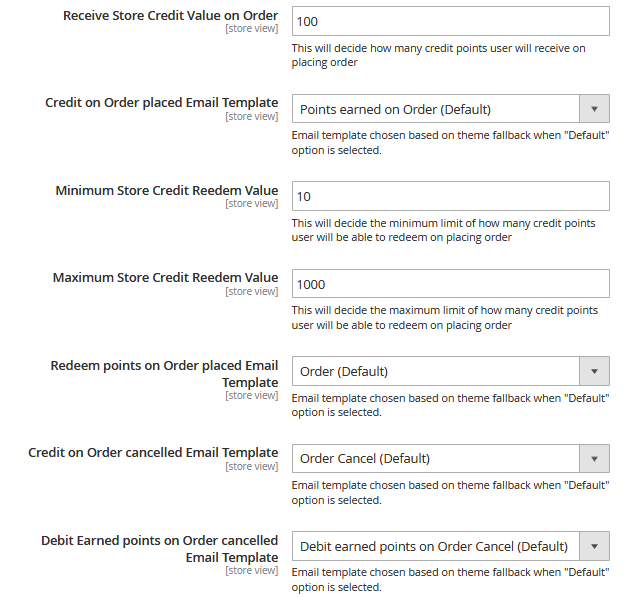This screenshot has height=597, width=632.
Task: Click arrow icon of Order (Default) select
Action: tap(595, 371)
